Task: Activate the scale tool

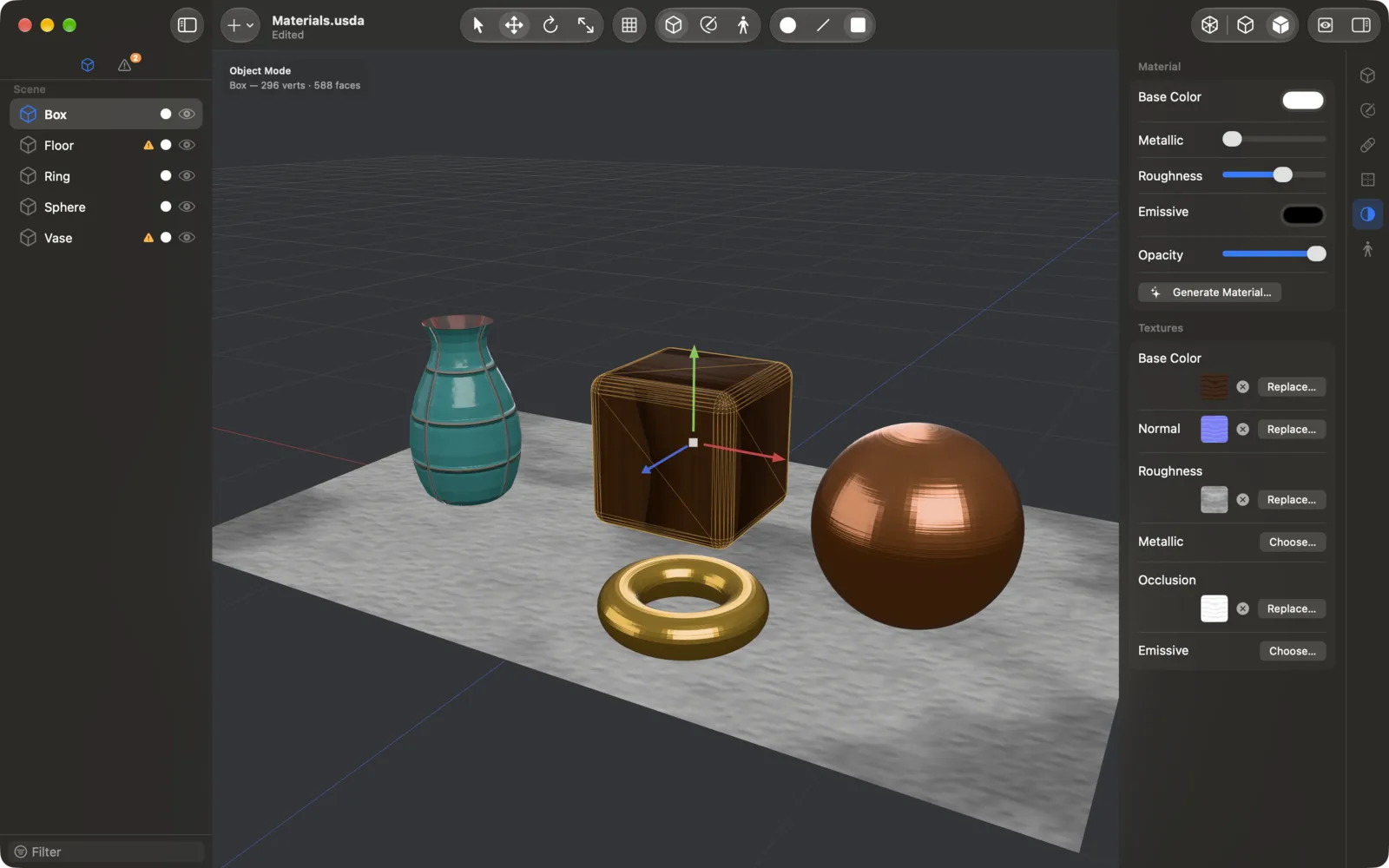Action: tap(586, 25)
